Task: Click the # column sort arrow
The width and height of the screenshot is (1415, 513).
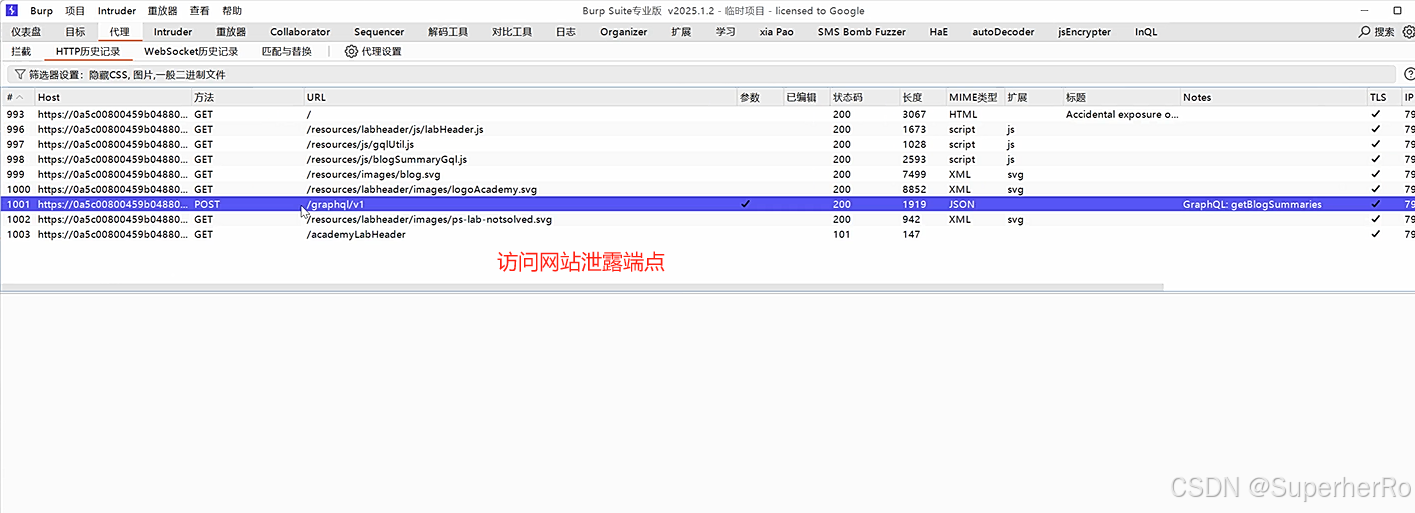Action: click(19, 97)
